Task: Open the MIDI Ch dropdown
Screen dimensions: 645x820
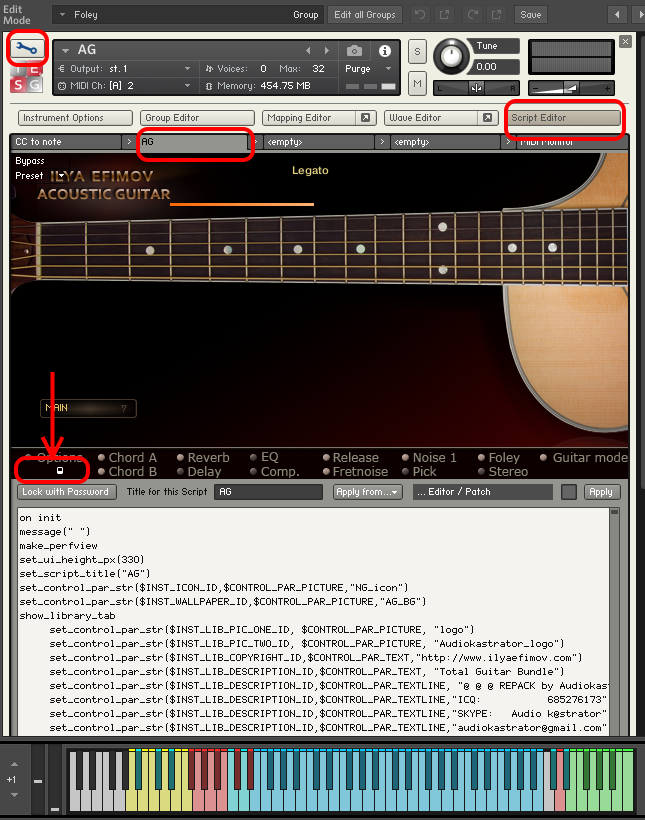Action: 187,85
